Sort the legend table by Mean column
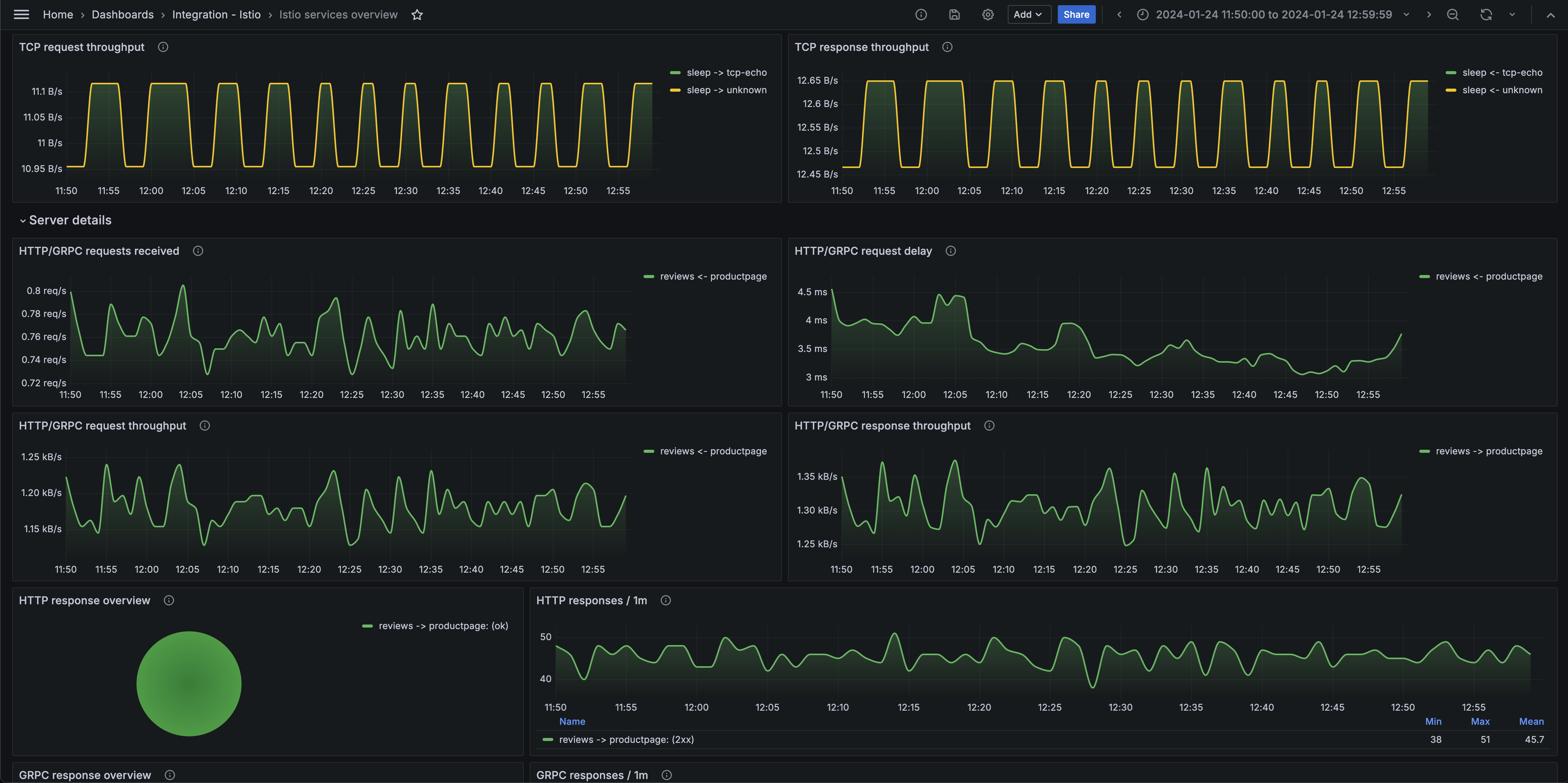Screen dimensions: 1568x783 coord(1531,721)
